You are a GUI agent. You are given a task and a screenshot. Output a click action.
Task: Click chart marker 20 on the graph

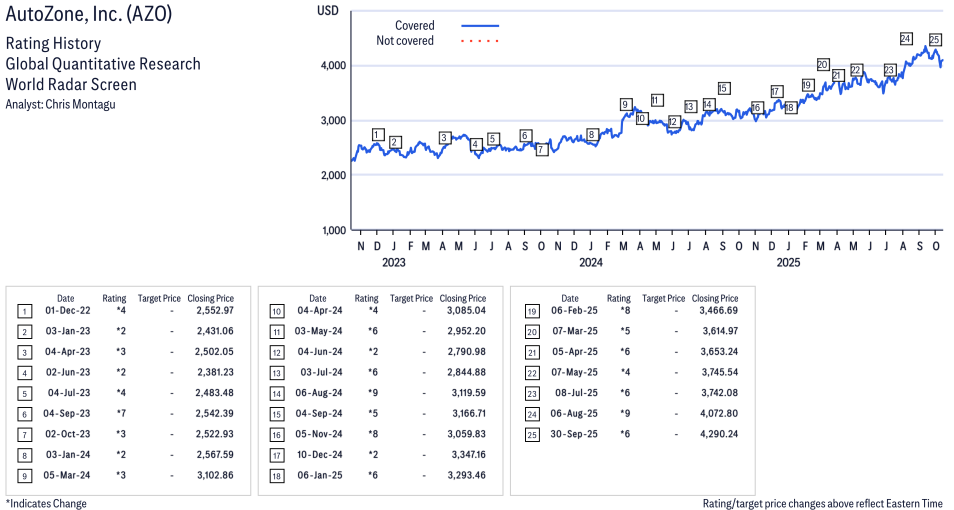(822, 65)
